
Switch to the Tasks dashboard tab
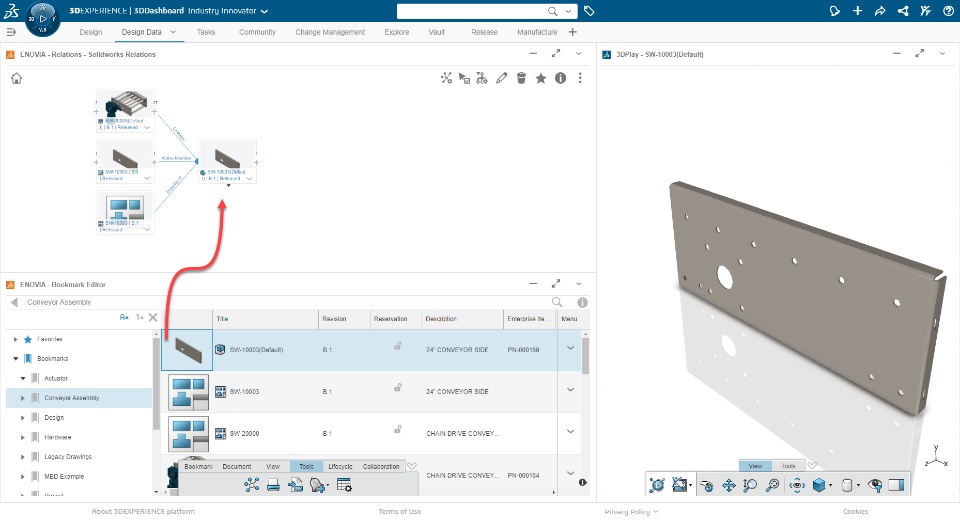point(206,32)
